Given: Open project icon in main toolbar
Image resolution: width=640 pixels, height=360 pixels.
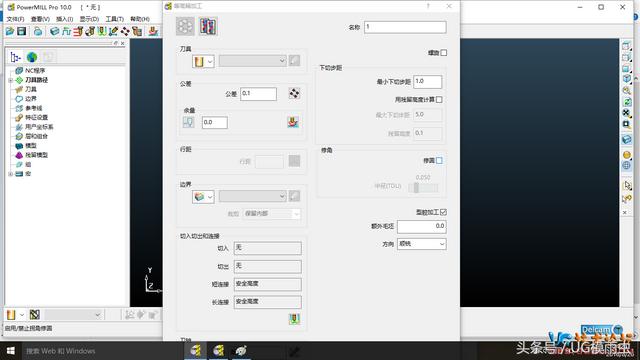Looking at the screenshot, I should [10, 31].
